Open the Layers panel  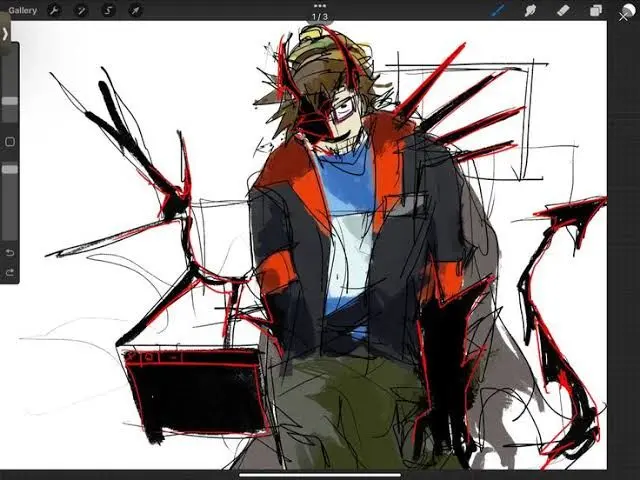(596, 10)
